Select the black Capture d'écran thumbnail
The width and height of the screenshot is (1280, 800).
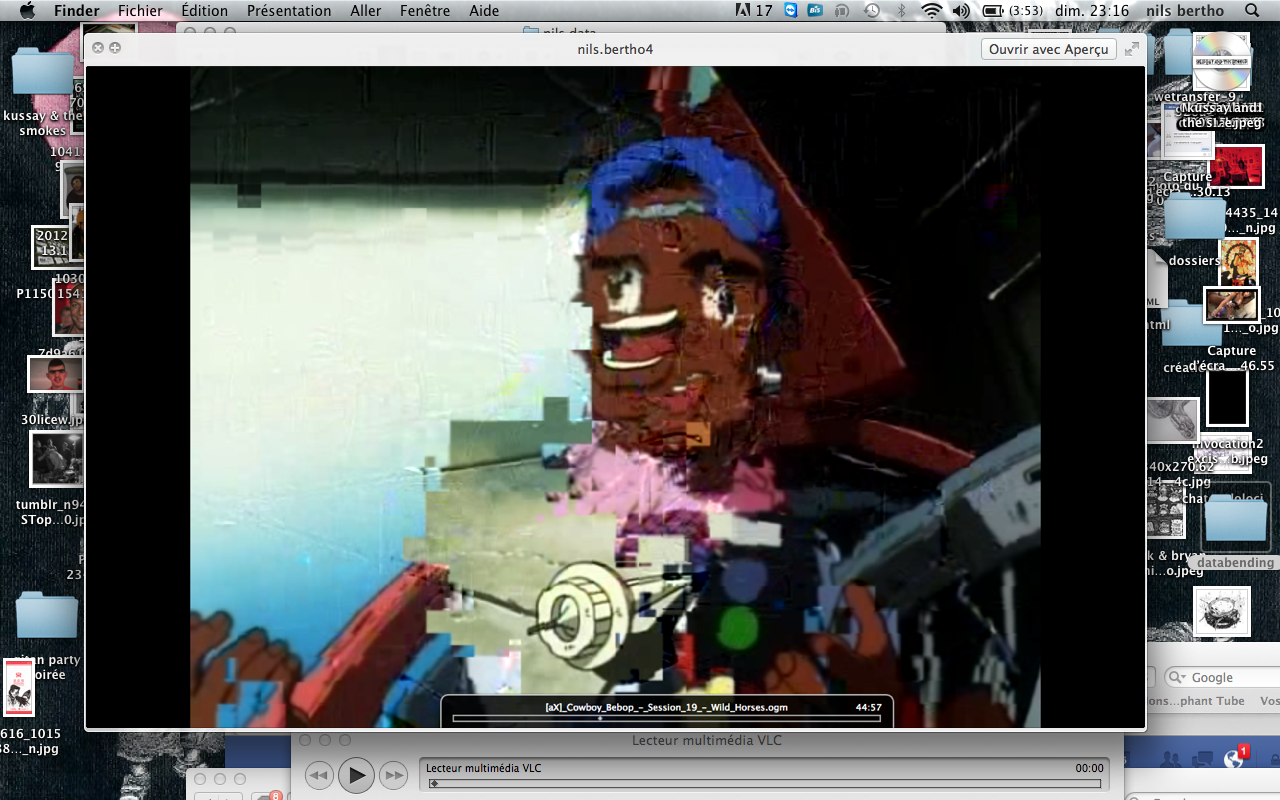coord(1227,398)
